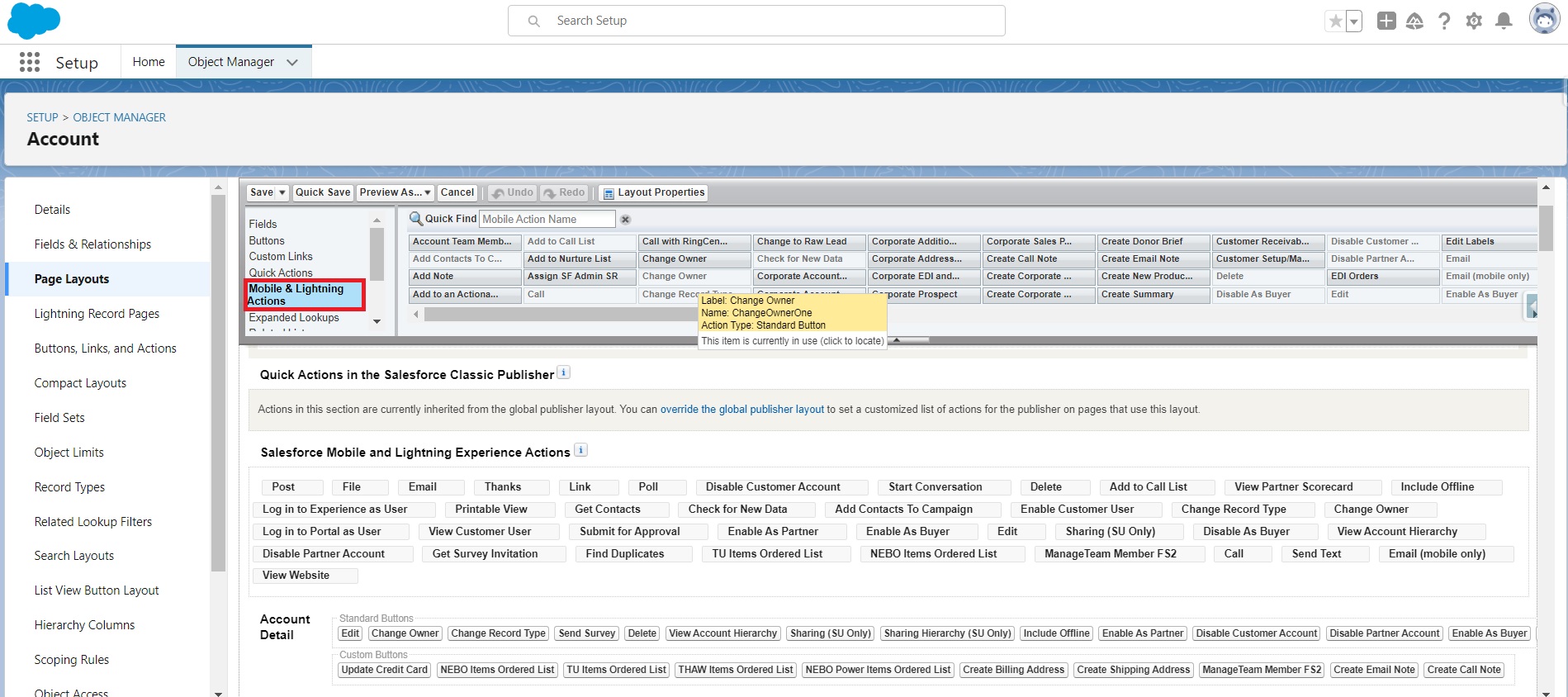Select Fields in the palette category list
This screenshot has height=697, width=1568.
[x=263, y=224]
